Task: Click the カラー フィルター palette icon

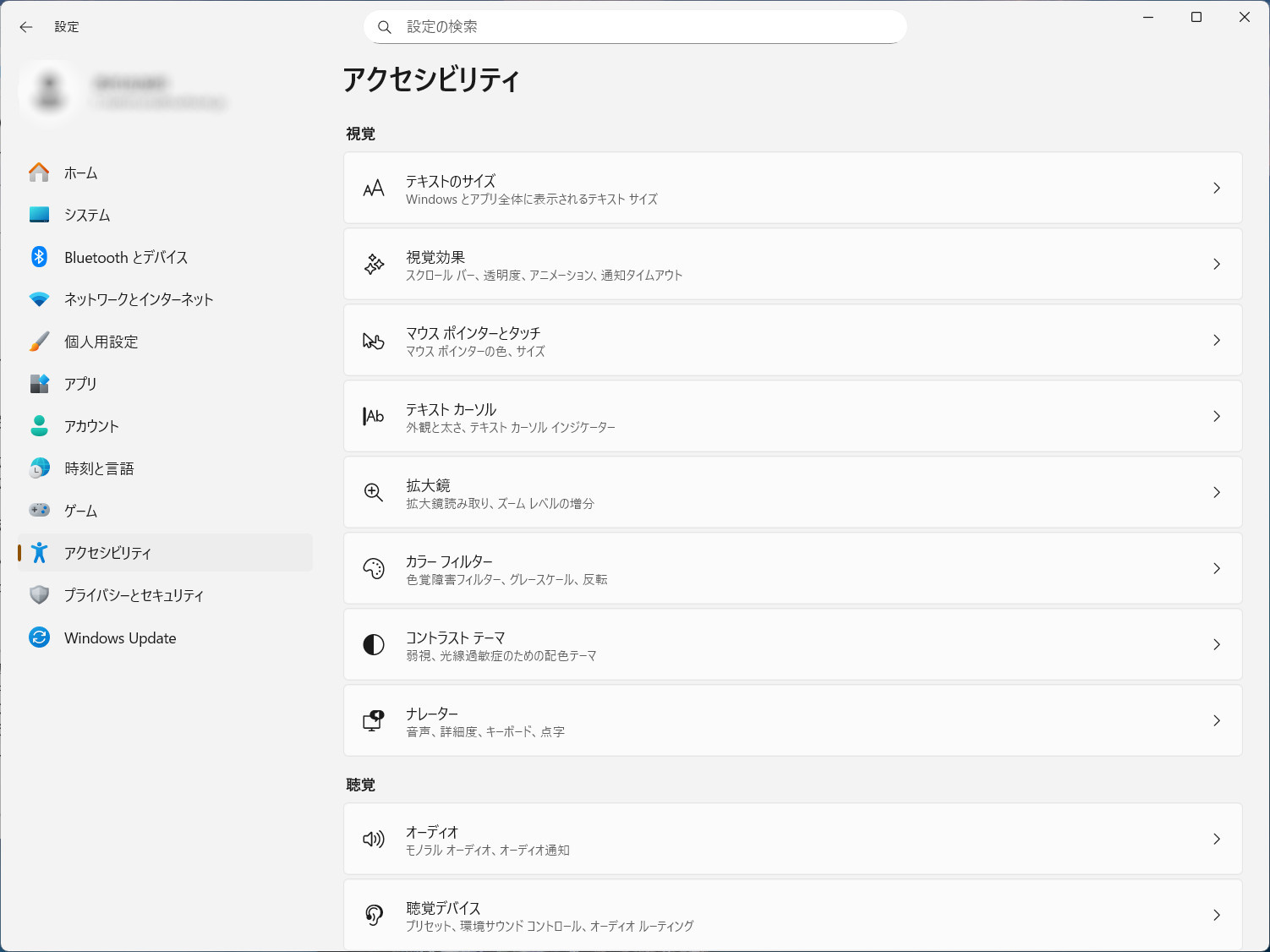Action: [374, 568]
